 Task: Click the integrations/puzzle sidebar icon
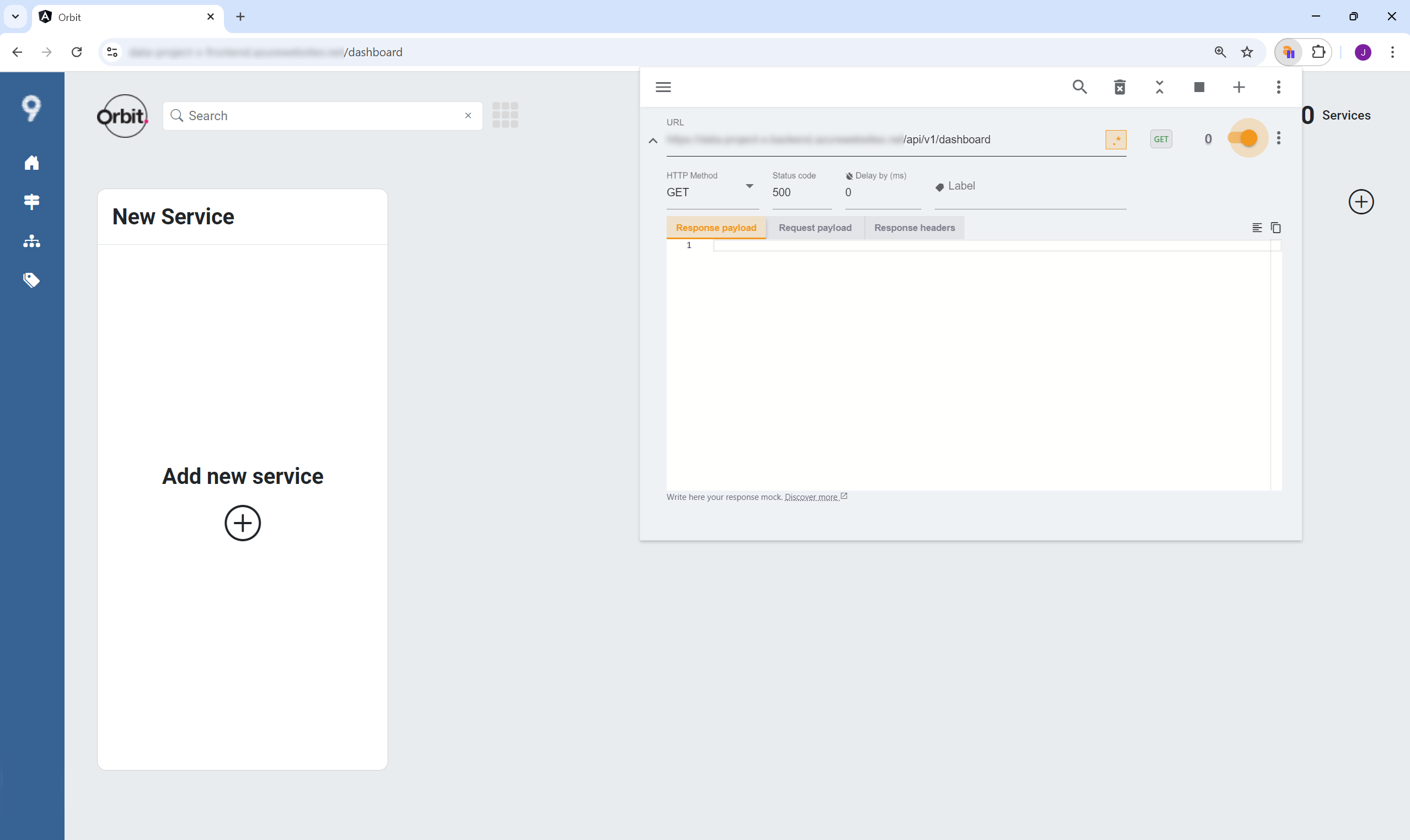coord(32,202)
